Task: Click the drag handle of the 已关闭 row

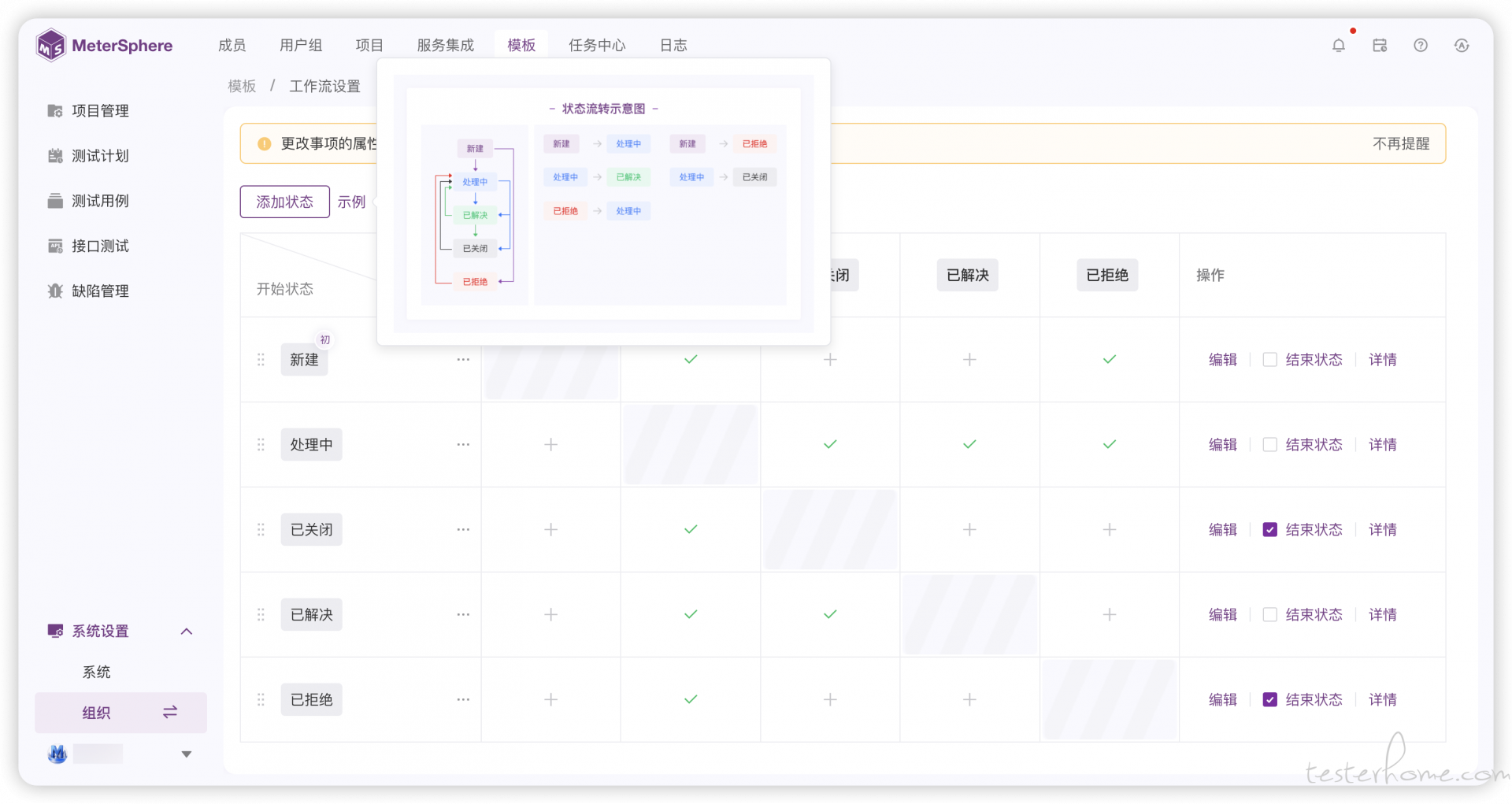Action: [261, 530]
